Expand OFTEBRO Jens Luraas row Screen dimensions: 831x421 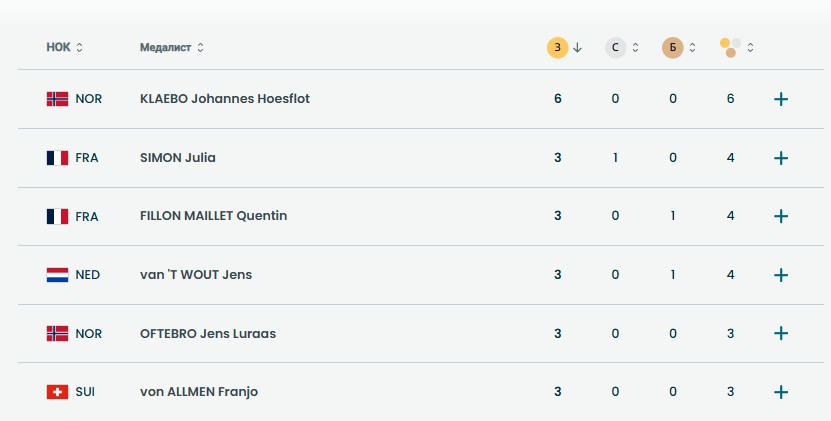pyautogui.click(x=781, y=333)
